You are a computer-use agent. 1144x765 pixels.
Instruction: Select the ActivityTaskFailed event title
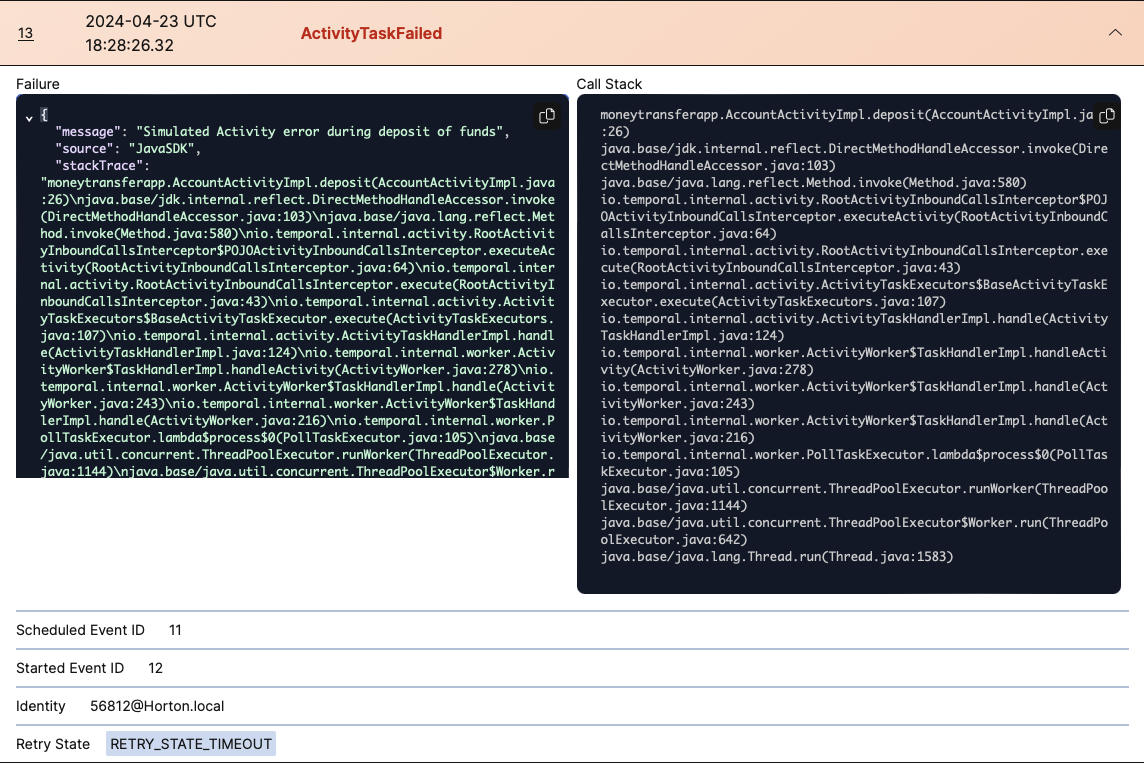click(x=371, y=34)
